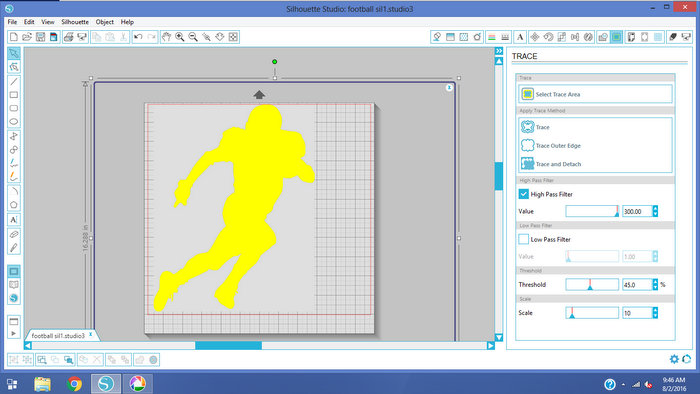The width and height of the screenshot is (700, 394).
Task: Click the Print icon in toolbar
Action: [x=68, y=37]
